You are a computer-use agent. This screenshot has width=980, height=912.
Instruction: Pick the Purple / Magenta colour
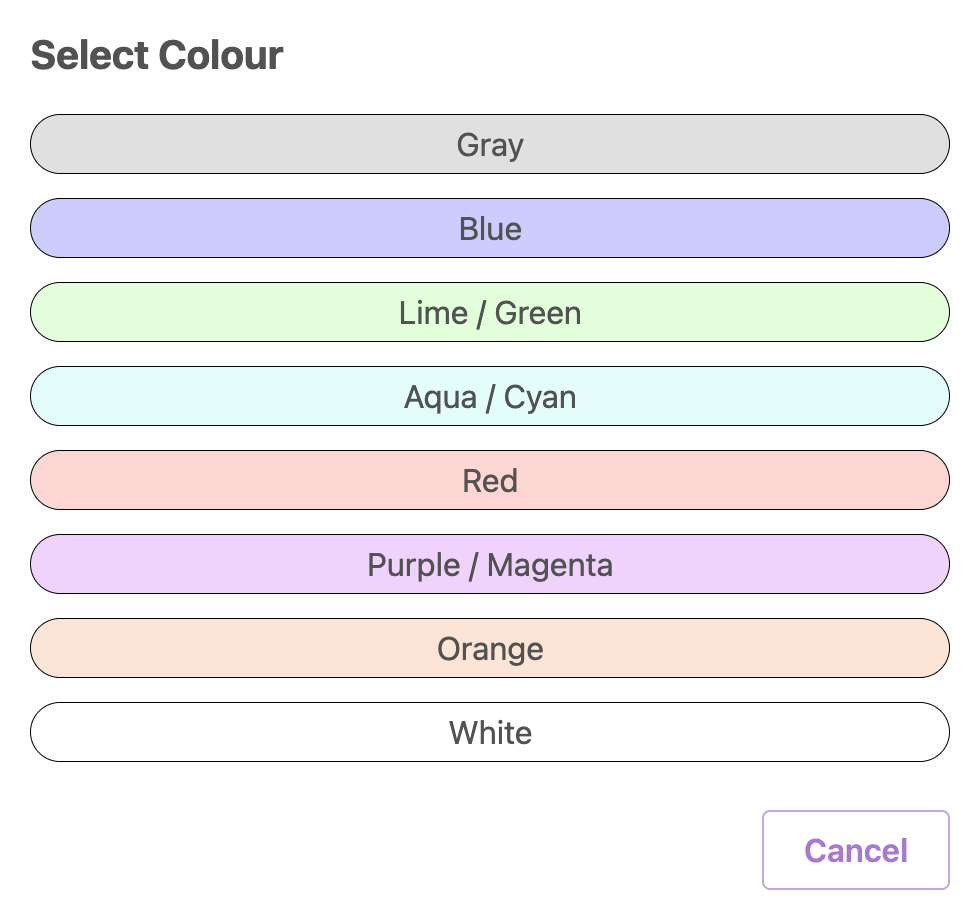[490, 565]
